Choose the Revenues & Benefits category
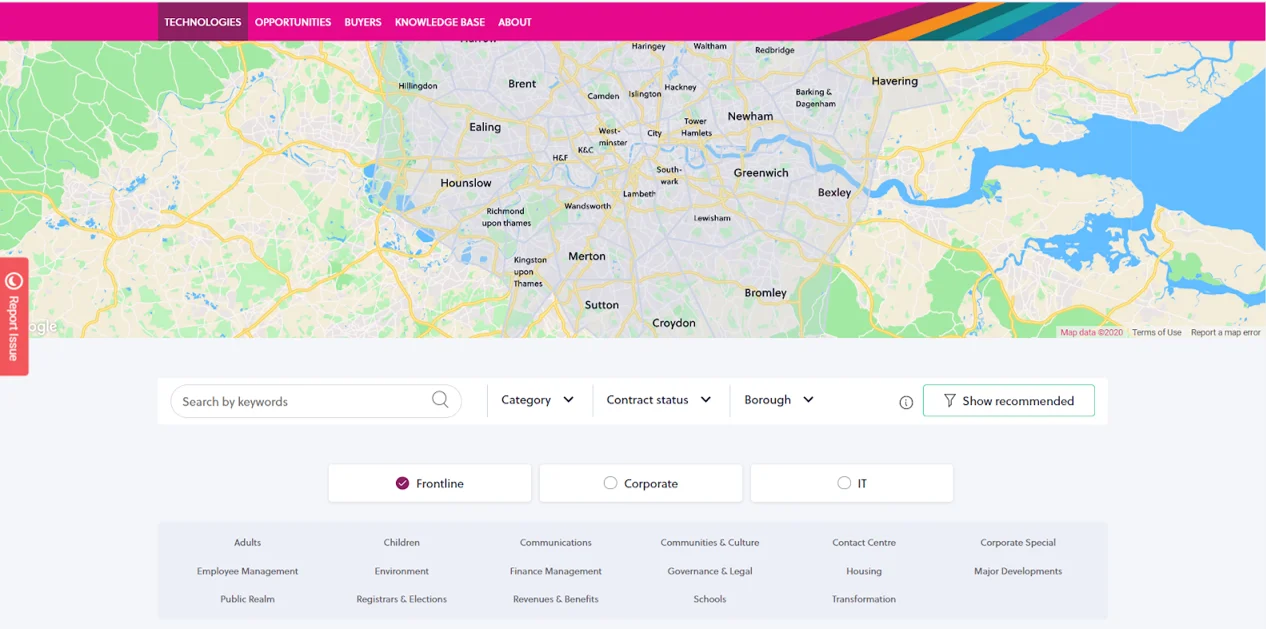This screenshot has height=629, width=1266. coord(556,599)
